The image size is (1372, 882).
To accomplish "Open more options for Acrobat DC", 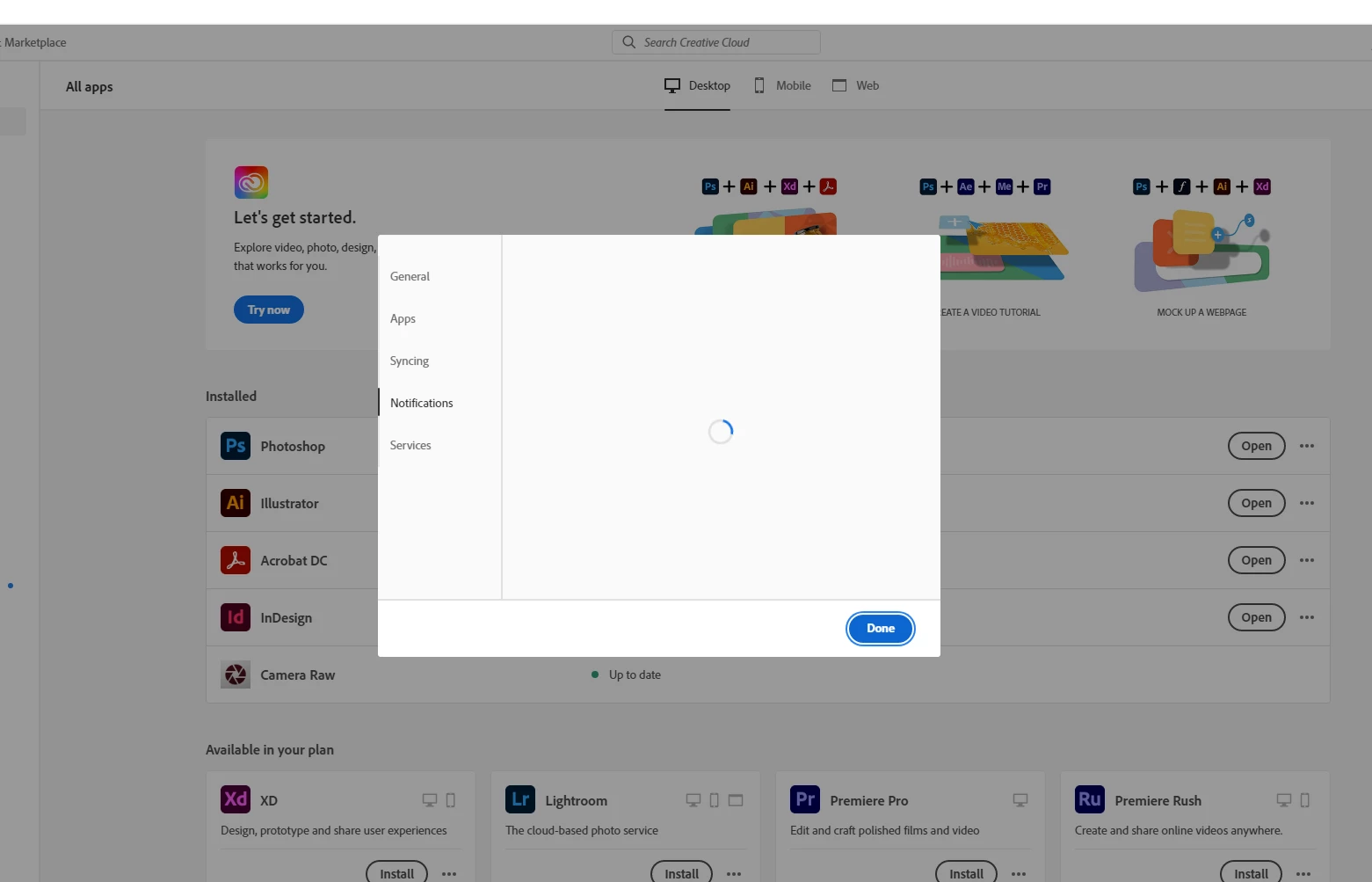I will pyautogui.click(x=1307, y=560).
